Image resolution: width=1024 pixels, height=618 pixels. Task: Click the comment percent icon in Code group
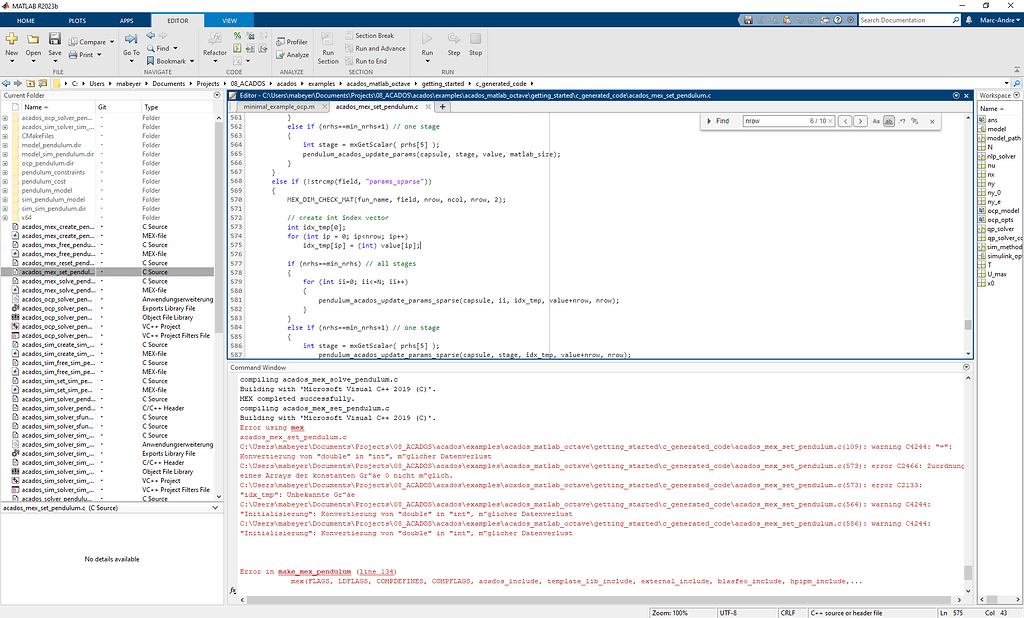point(237,36)
